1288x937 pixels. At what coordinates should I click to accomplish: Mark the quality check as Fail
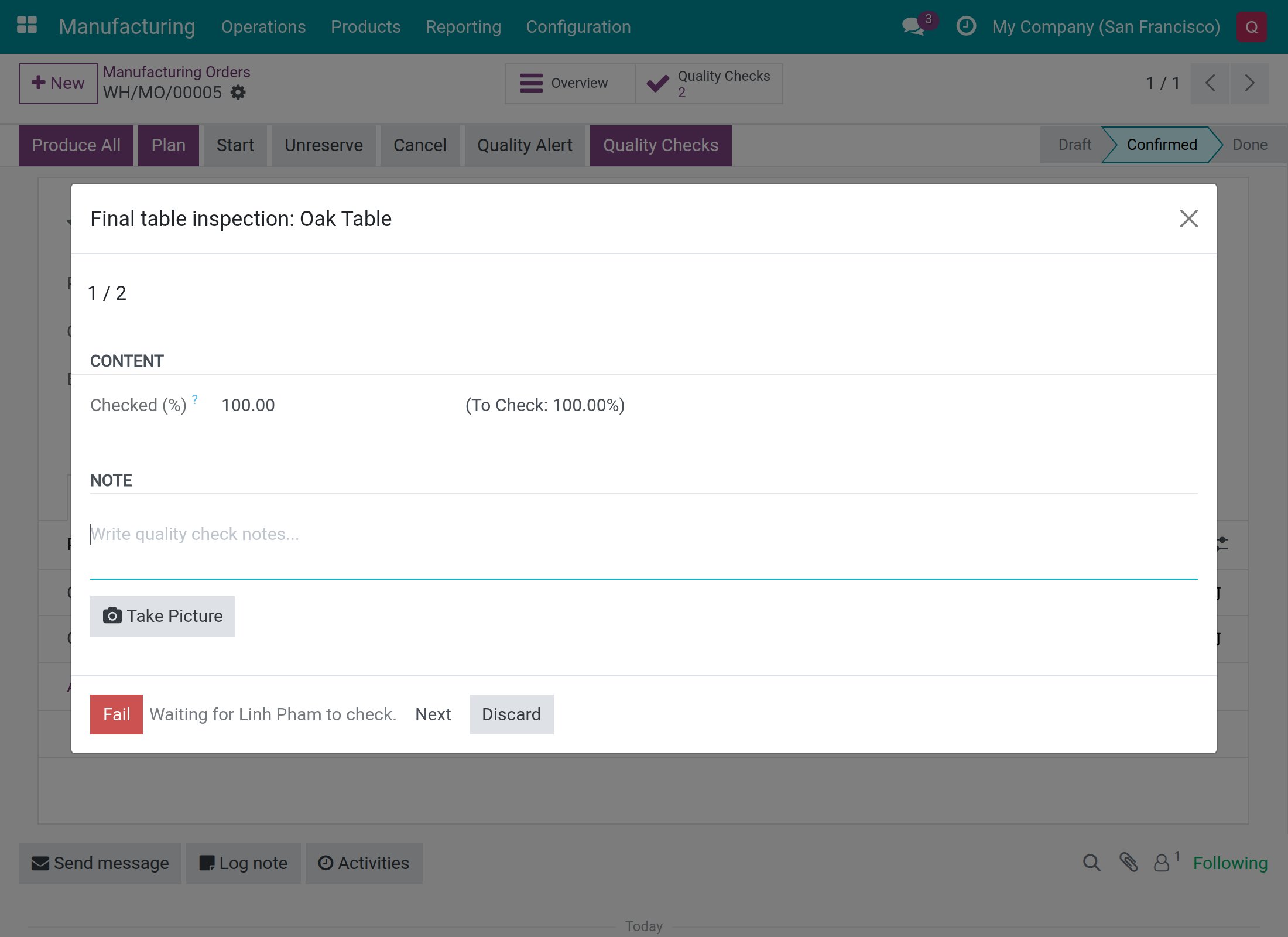(116, 714)
